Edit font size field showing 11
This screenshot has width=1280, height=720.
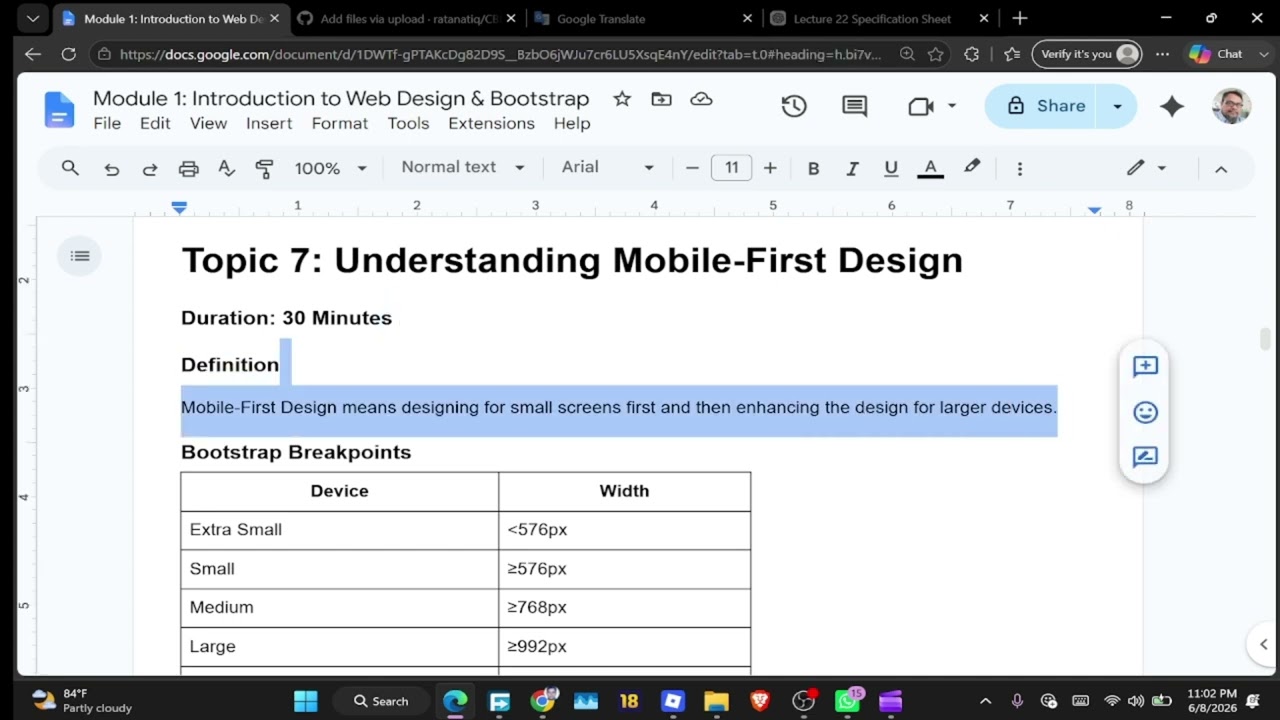731,168
